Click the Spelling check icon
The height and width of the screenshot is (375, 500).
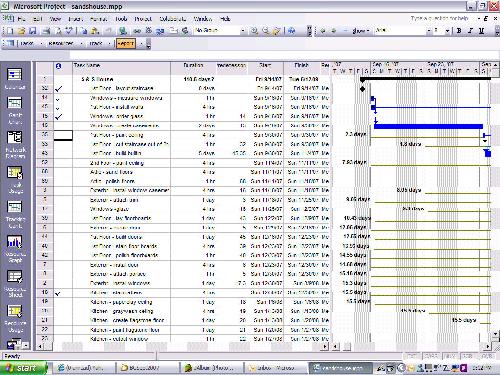(69, 31)
